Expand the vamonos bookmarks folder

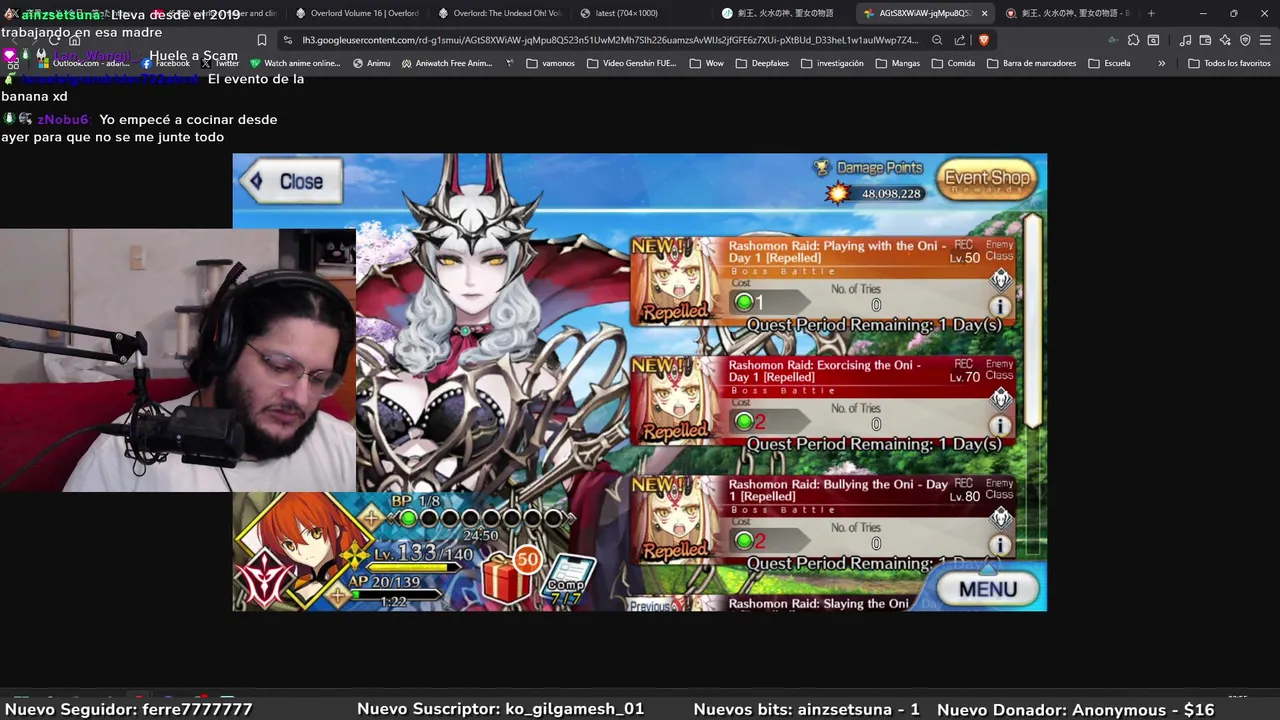(550, 63)
